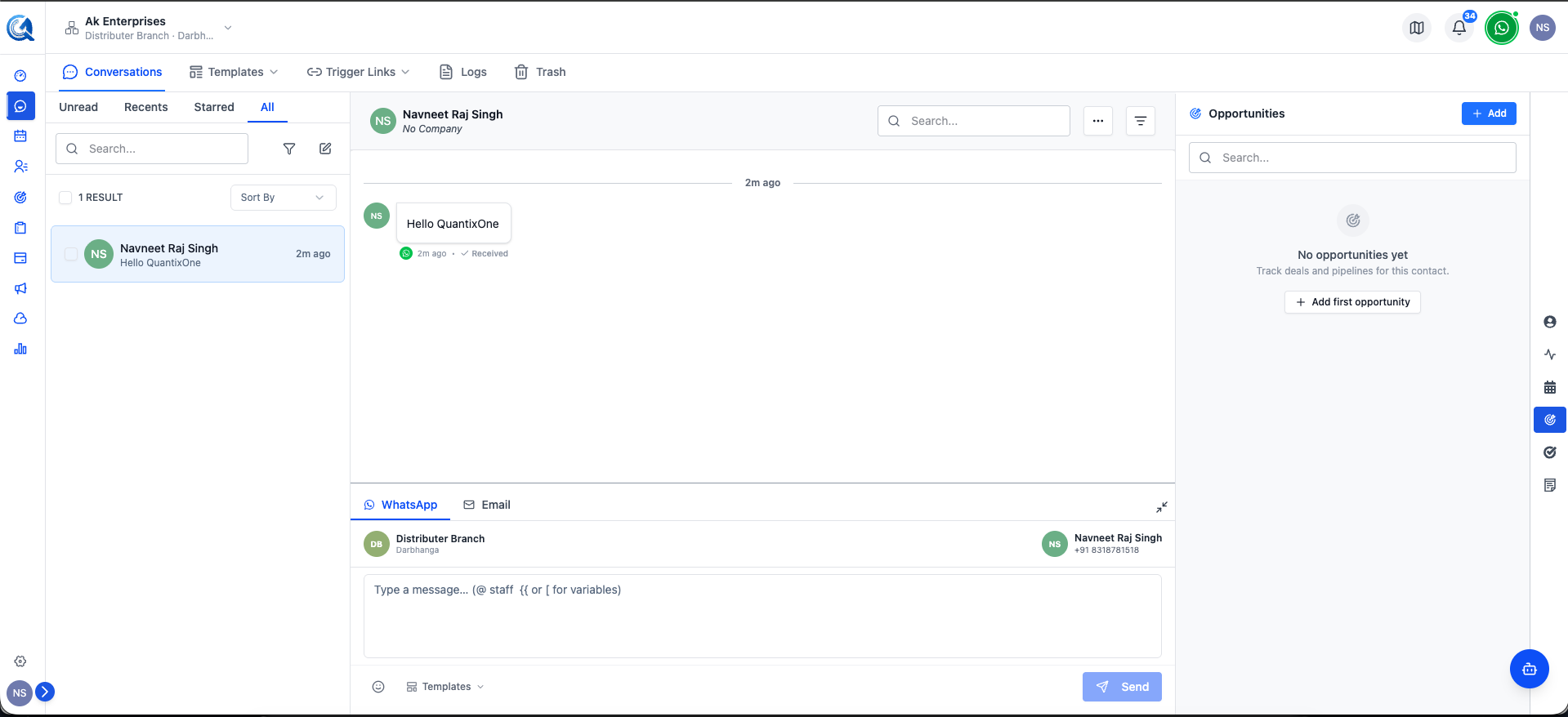Viewport: 1568px width, 717px height.
Task: Tick the checkbox on the Navneet Raj Singh conversation
Action: [71, 254]
